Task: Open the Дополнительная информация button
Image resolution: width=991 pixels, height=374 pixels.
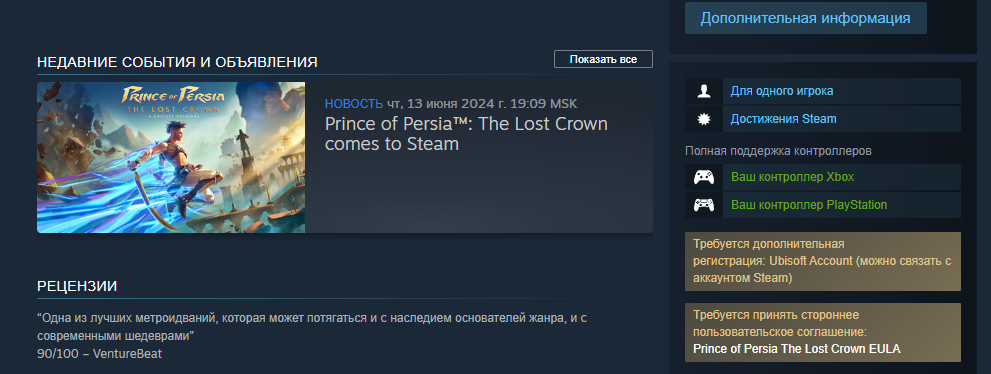Action: 805,18
